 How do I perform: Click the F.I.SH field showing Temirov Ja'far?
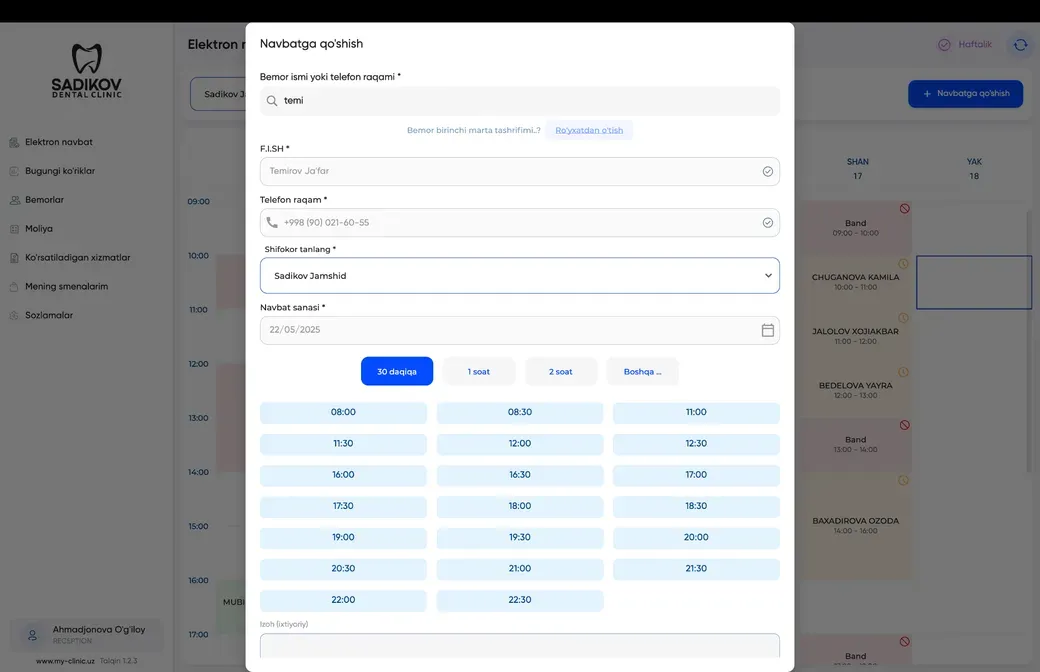519,171
